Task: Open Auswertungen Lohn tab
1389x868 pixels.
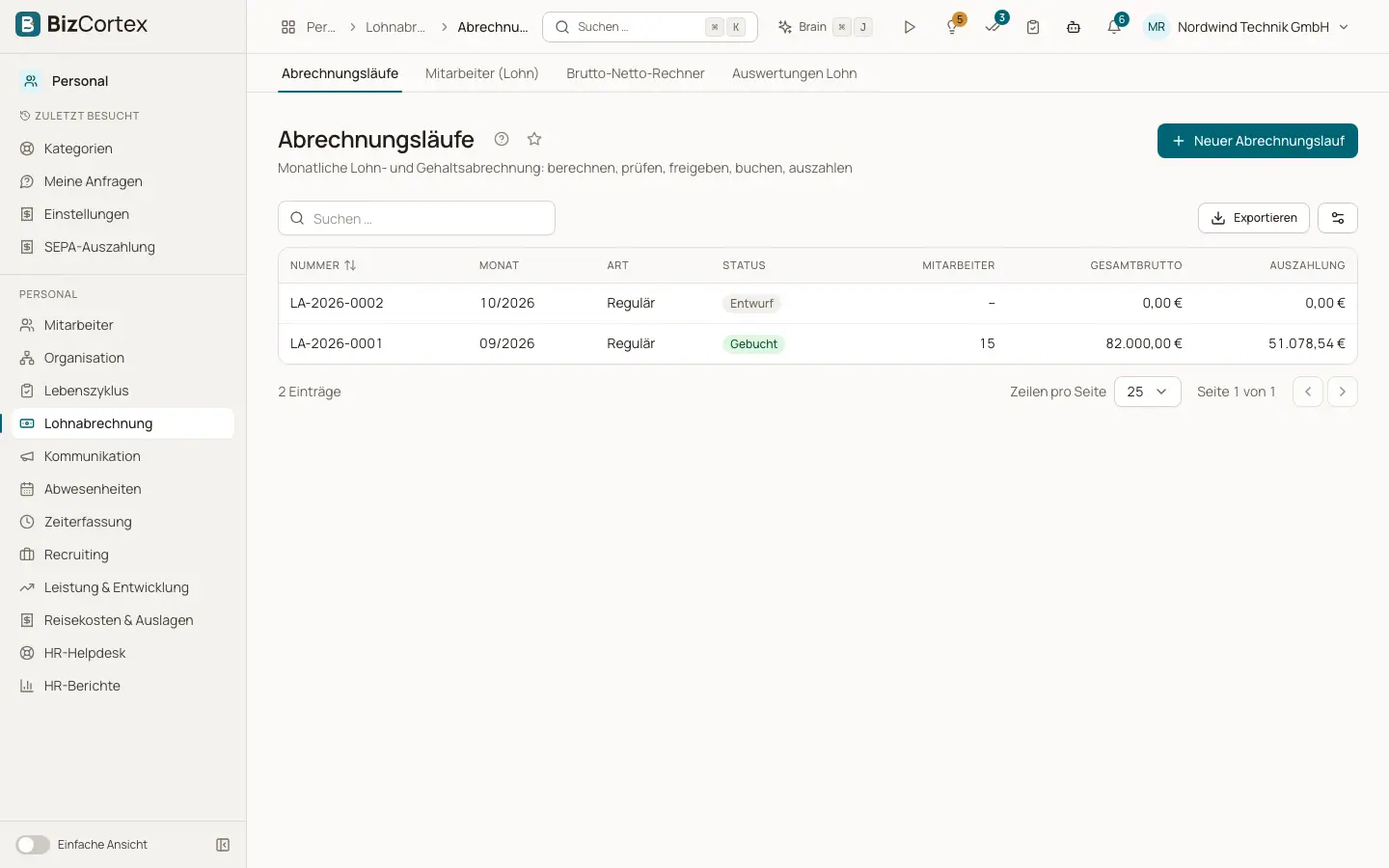Action: pos(794,73)
